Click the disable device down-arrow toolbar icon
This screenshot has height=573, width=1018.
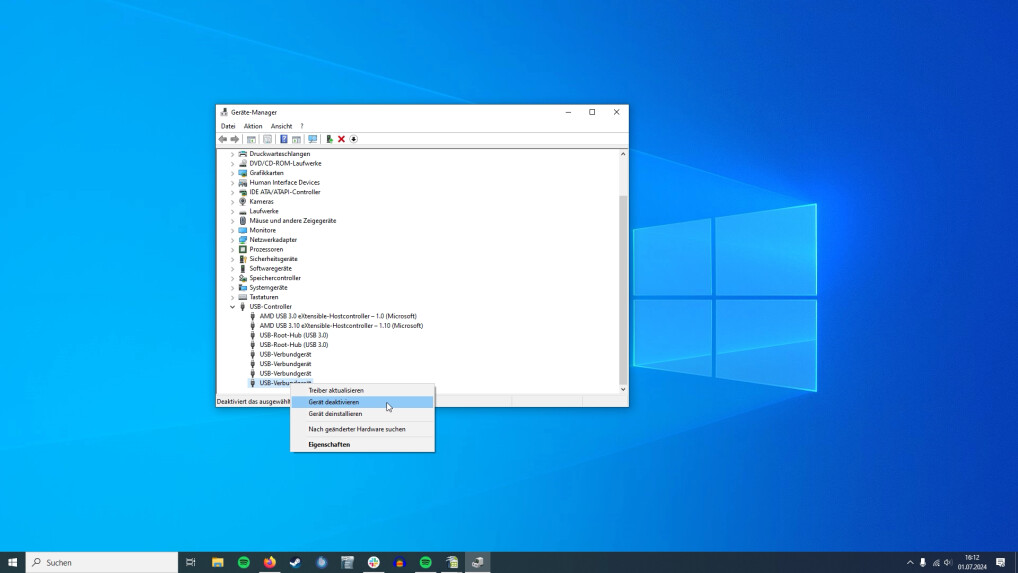tap(353, 139)
